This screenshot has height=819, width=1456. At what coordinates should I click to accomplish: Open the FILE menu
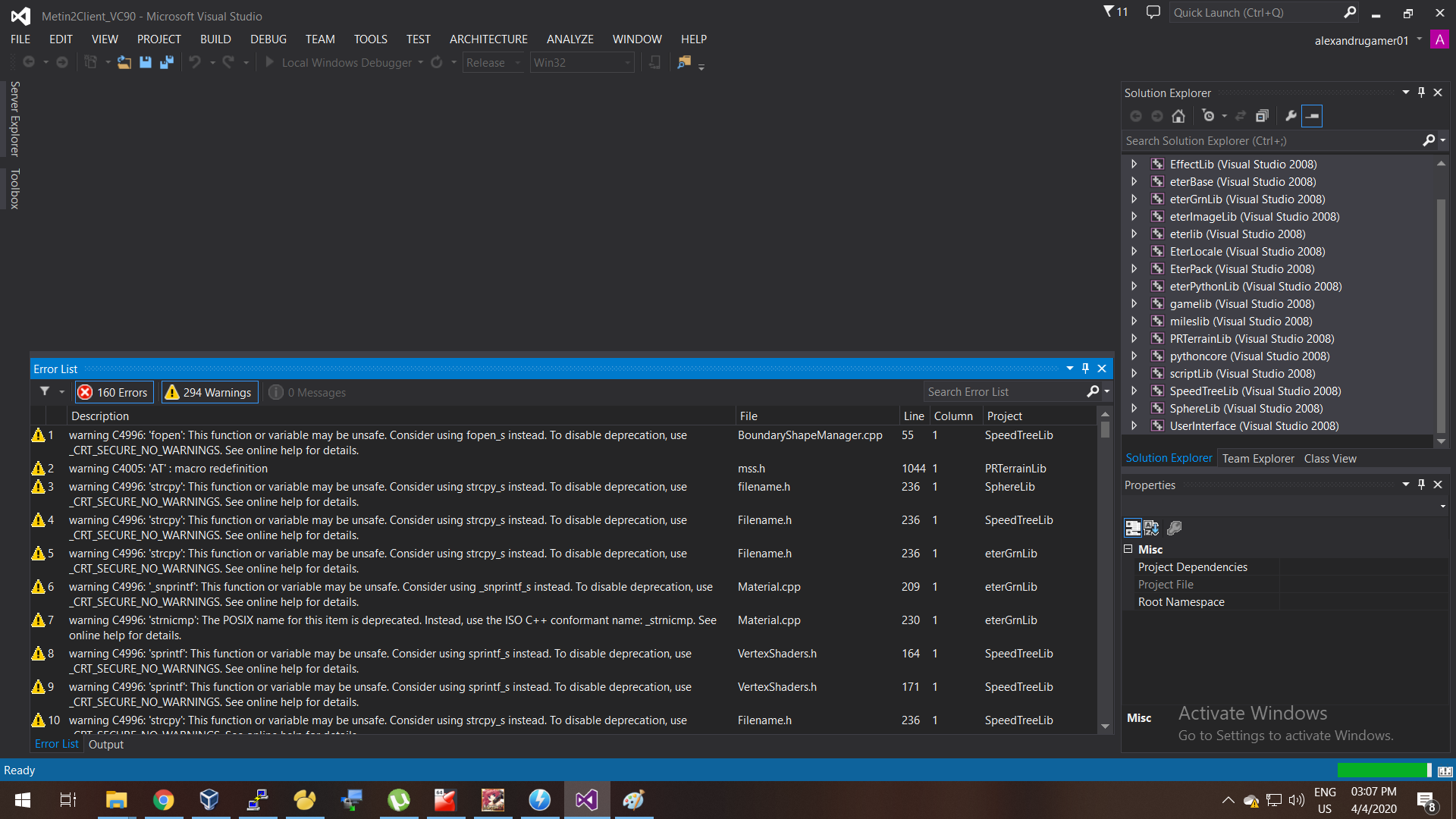click(20, 39)
